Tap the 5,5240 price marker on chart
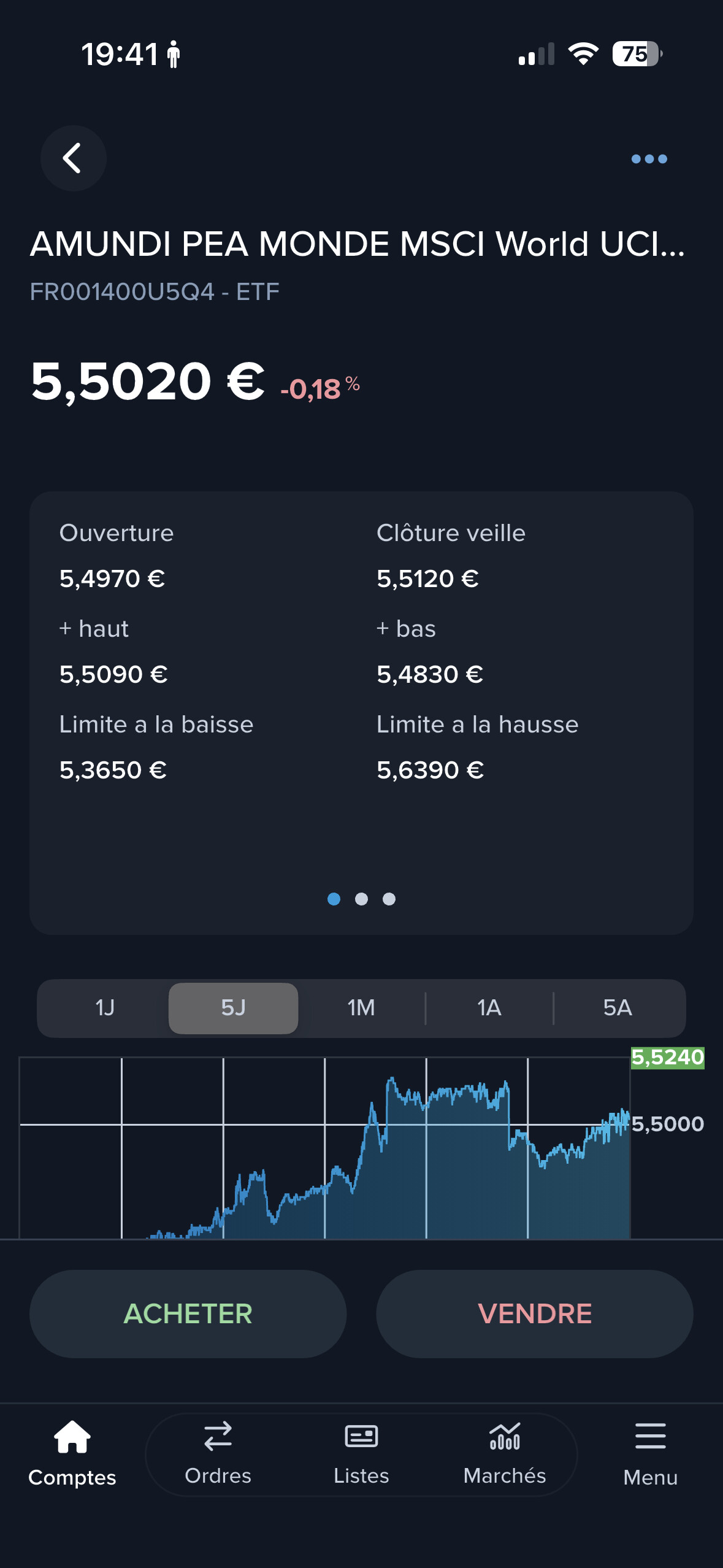 click(x=667, y=1058)
